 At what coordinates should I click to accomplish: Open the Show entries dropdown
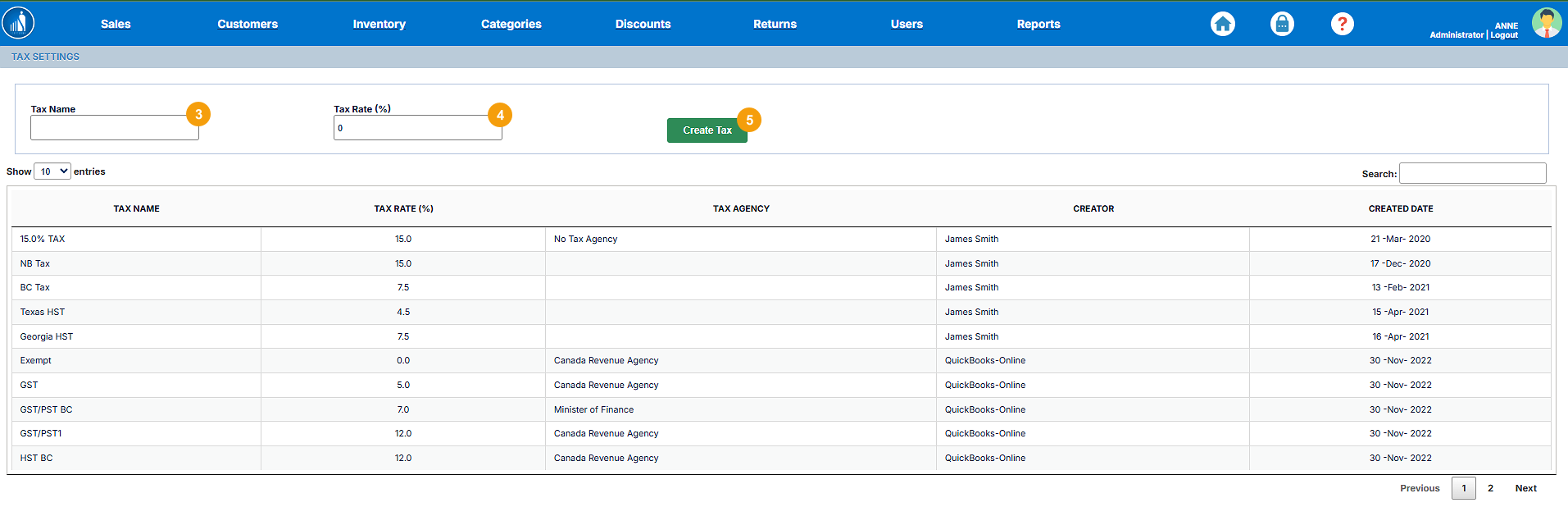pyautogui.click(x=52, y=171)
